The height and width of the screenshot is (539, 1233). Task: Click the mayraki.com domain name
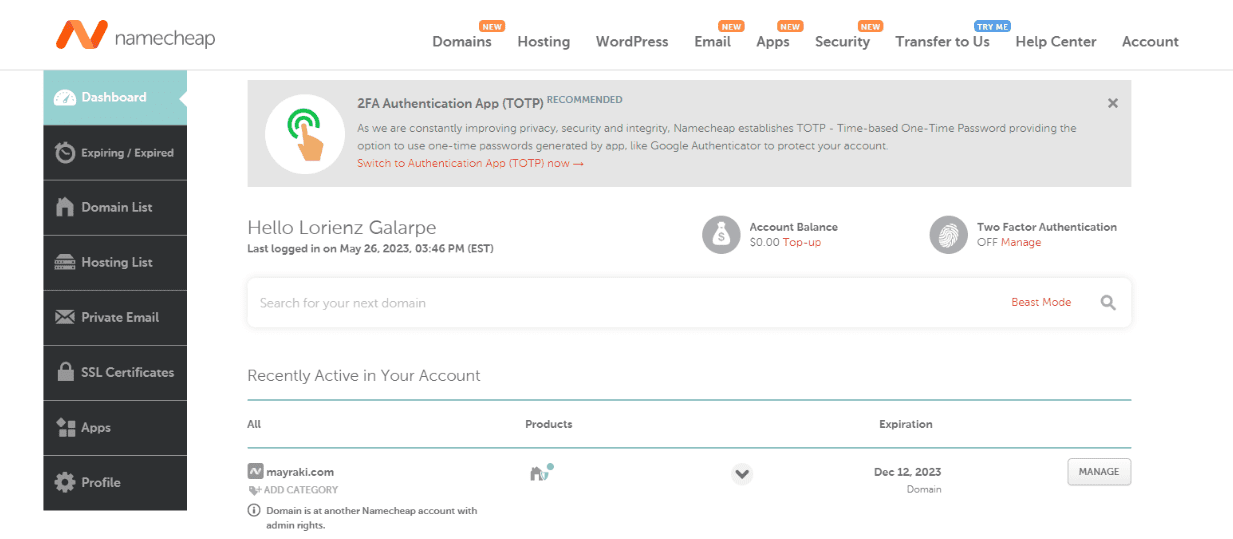pos(300,472)
